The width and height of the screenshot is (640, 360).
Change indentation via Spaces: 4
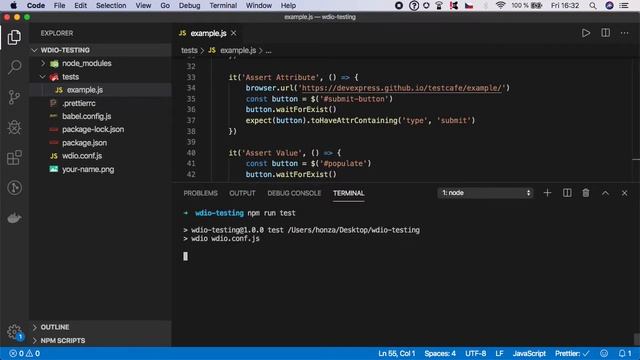[x=440, y=353]
